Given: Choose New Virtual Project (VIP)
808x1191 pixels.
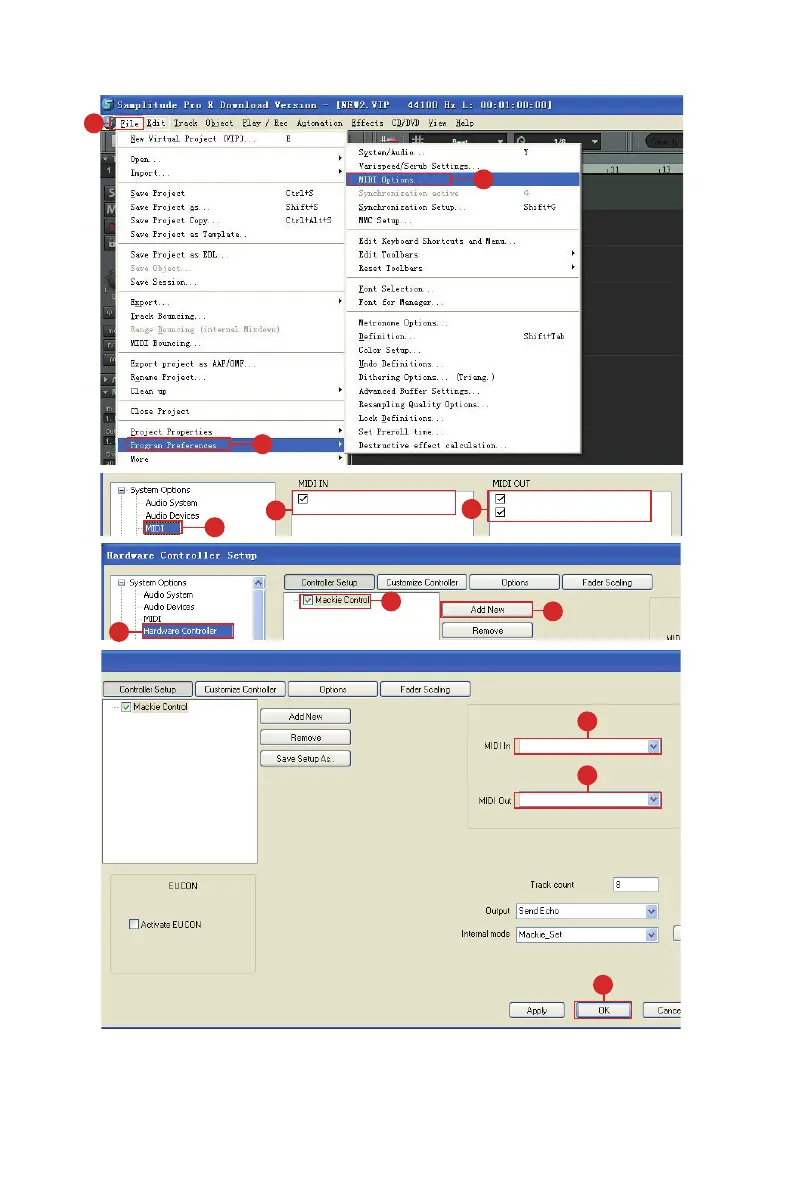Looking at the screenshot, I should point(231,139).
